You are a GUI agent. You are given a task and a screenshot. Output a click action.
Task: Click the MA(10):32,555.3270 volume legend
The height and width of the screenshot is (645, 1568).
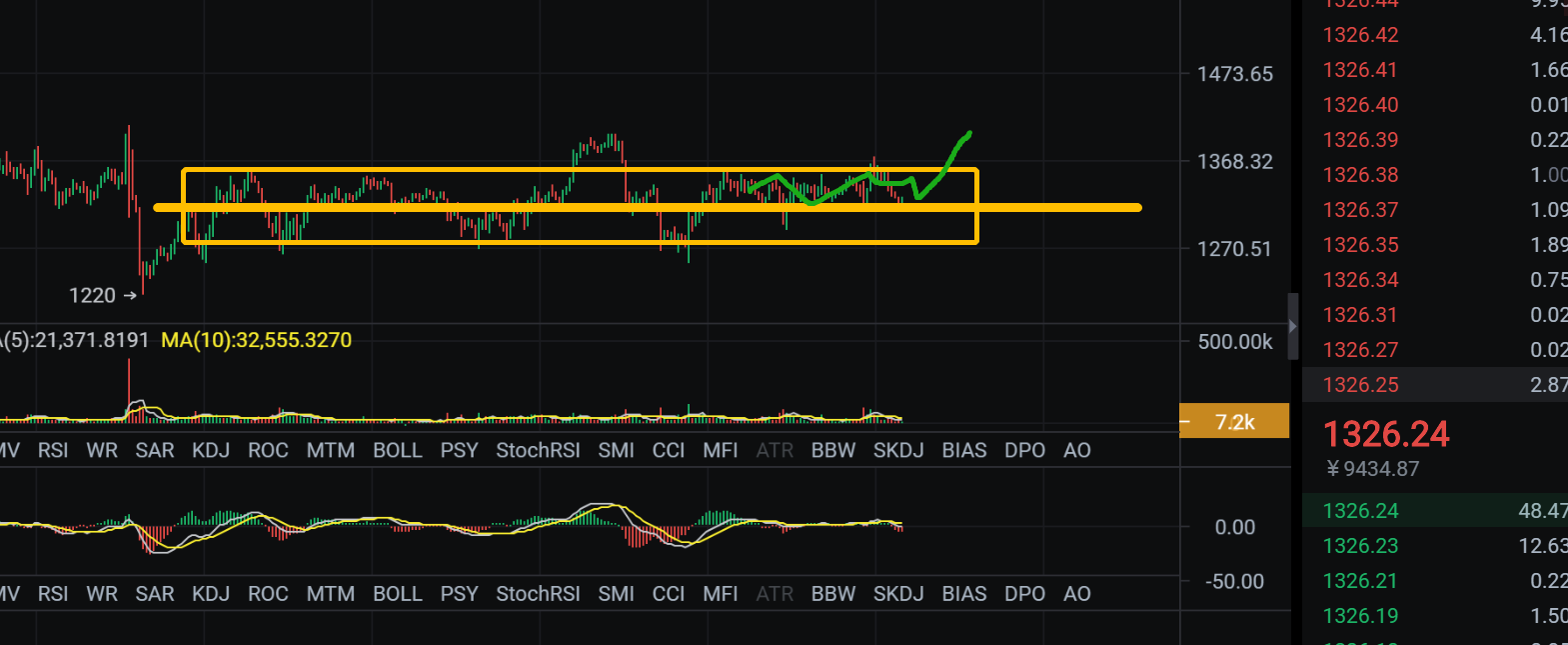(x=256, y=340)
